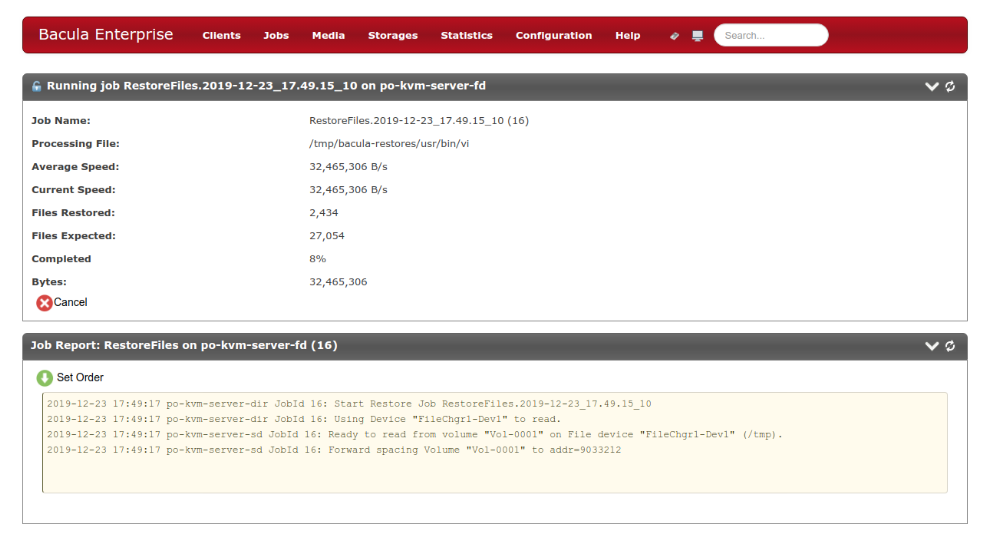Viewport: 1001px width, 559px height.
Task: Collapse the Running job panel chevron
Action: point(931,86)
